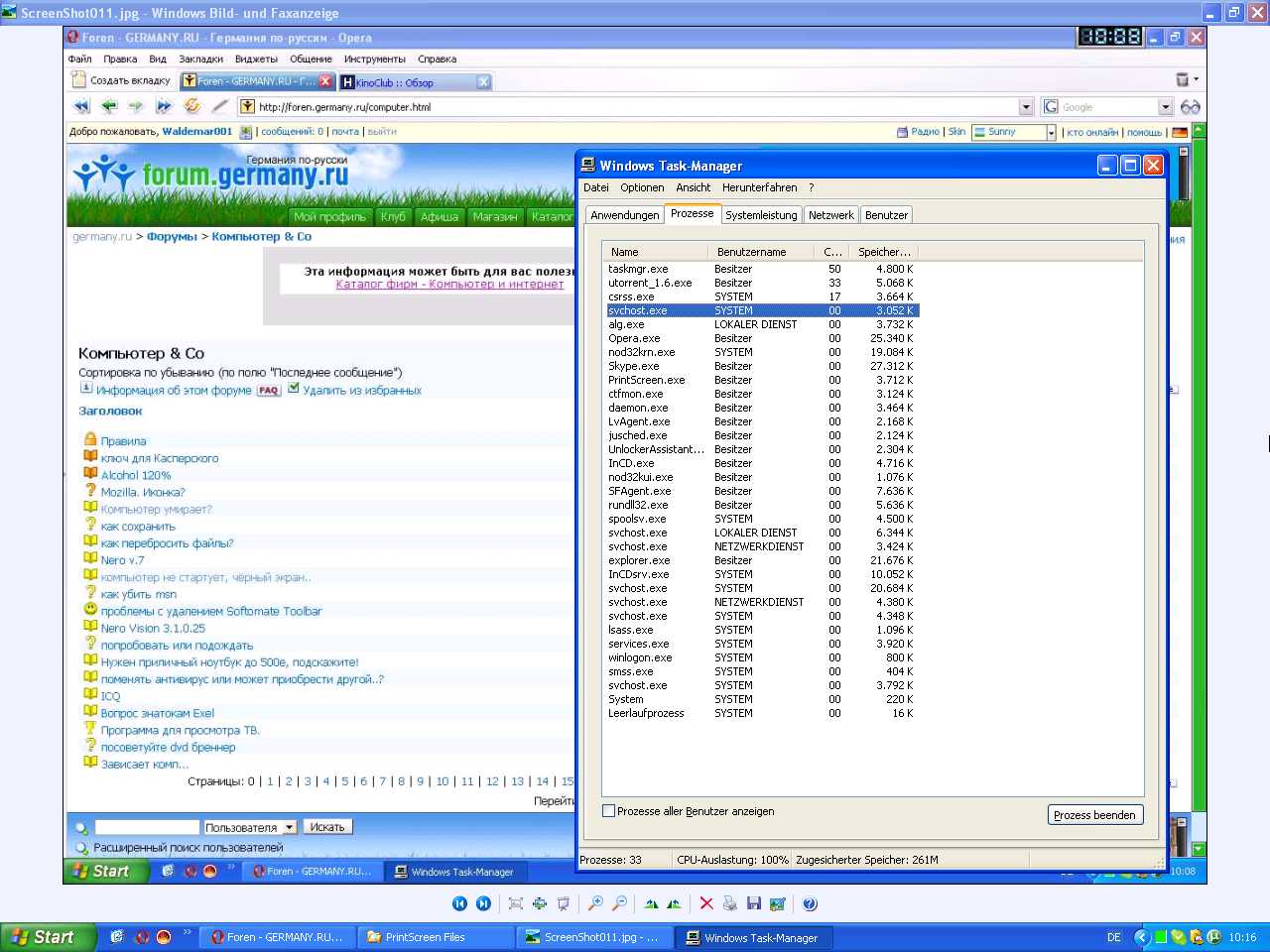Click the Start button on the desktop taskbar

coord(48,937)
